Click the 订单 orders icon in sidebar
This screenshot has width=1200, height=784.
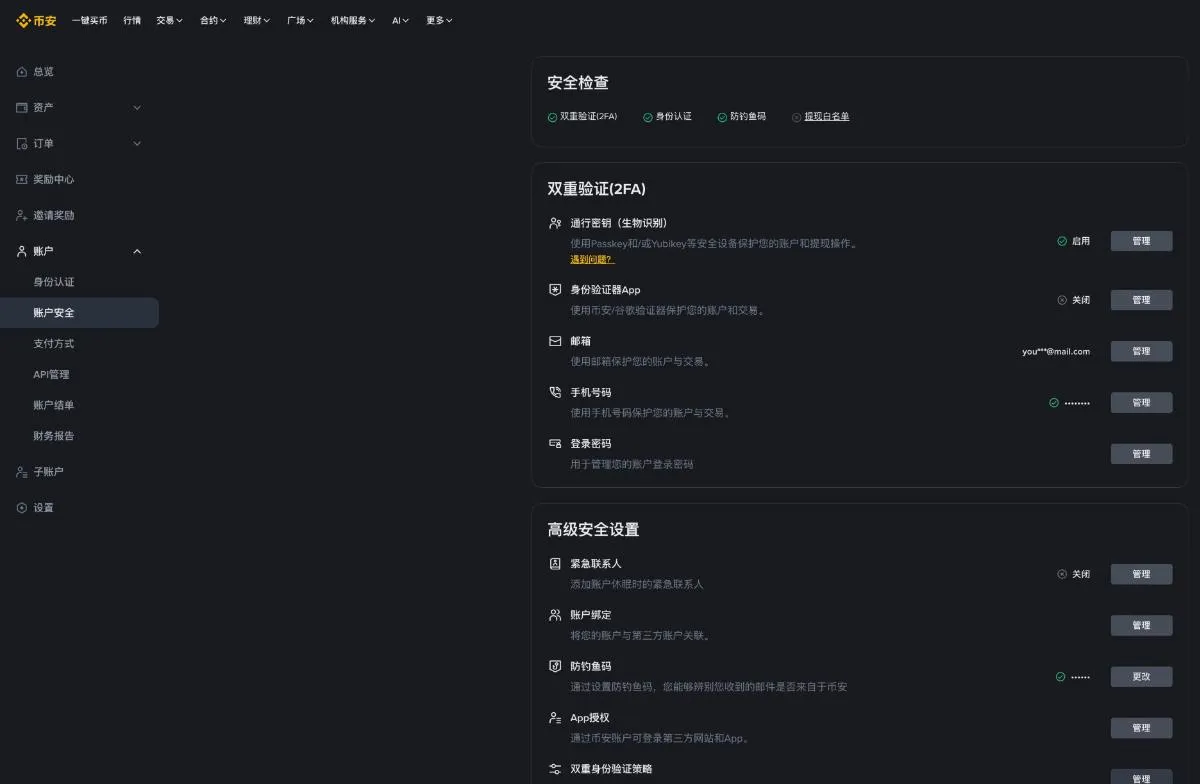(x=22, y=143)
